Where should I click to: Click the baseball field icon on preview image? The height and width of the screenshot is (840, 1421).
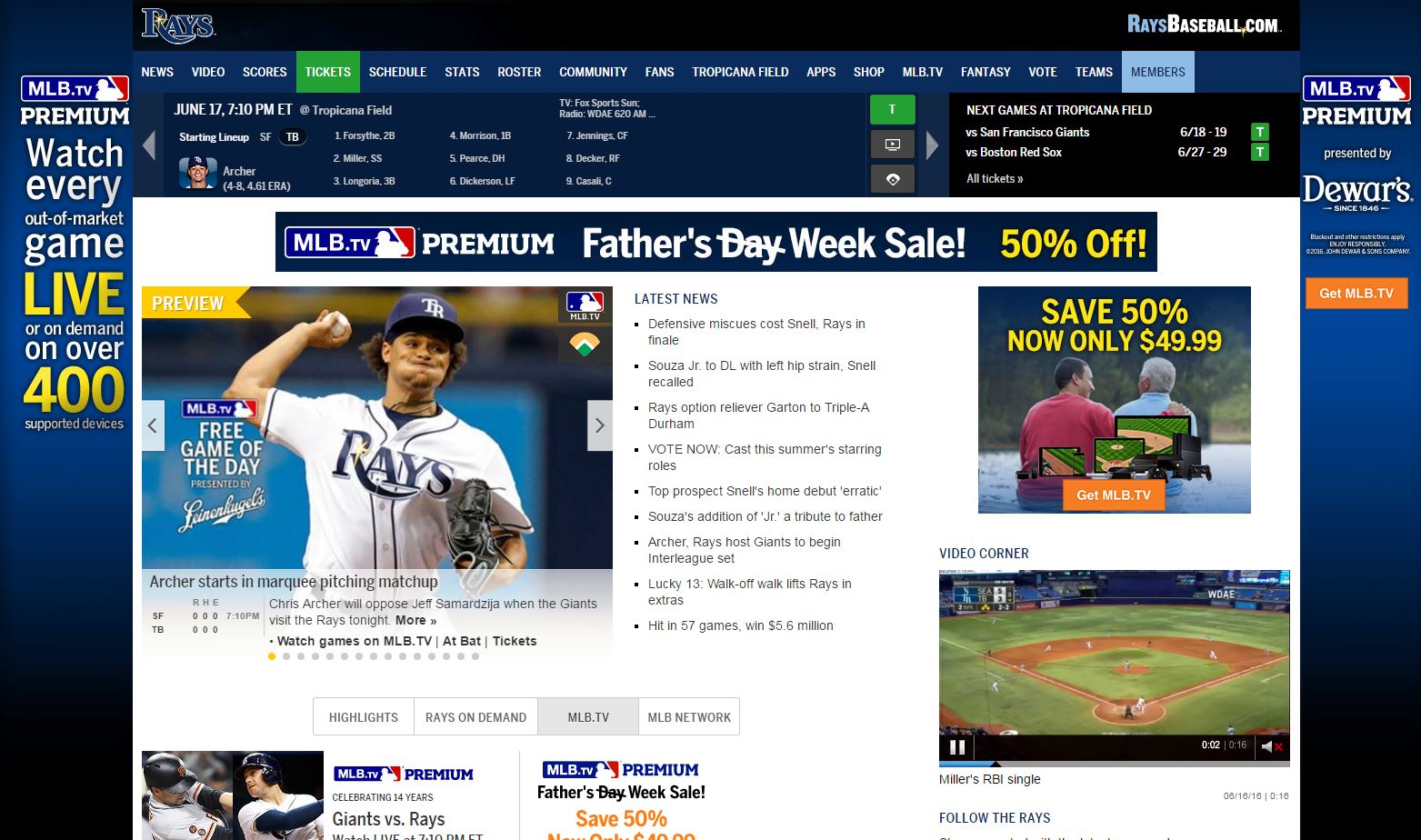(585, 345)
